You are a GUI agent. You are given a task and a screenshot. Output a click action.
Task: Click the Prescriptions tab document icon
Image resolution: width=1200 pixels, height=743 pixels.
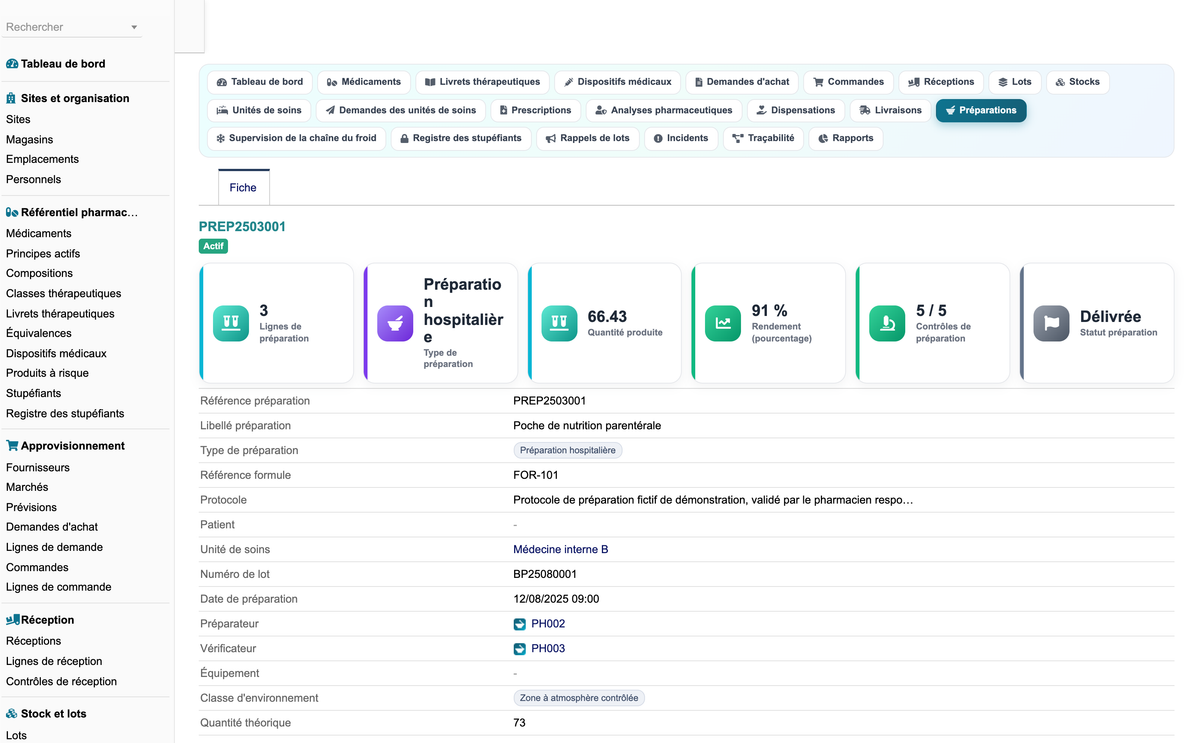click(504, 110)
